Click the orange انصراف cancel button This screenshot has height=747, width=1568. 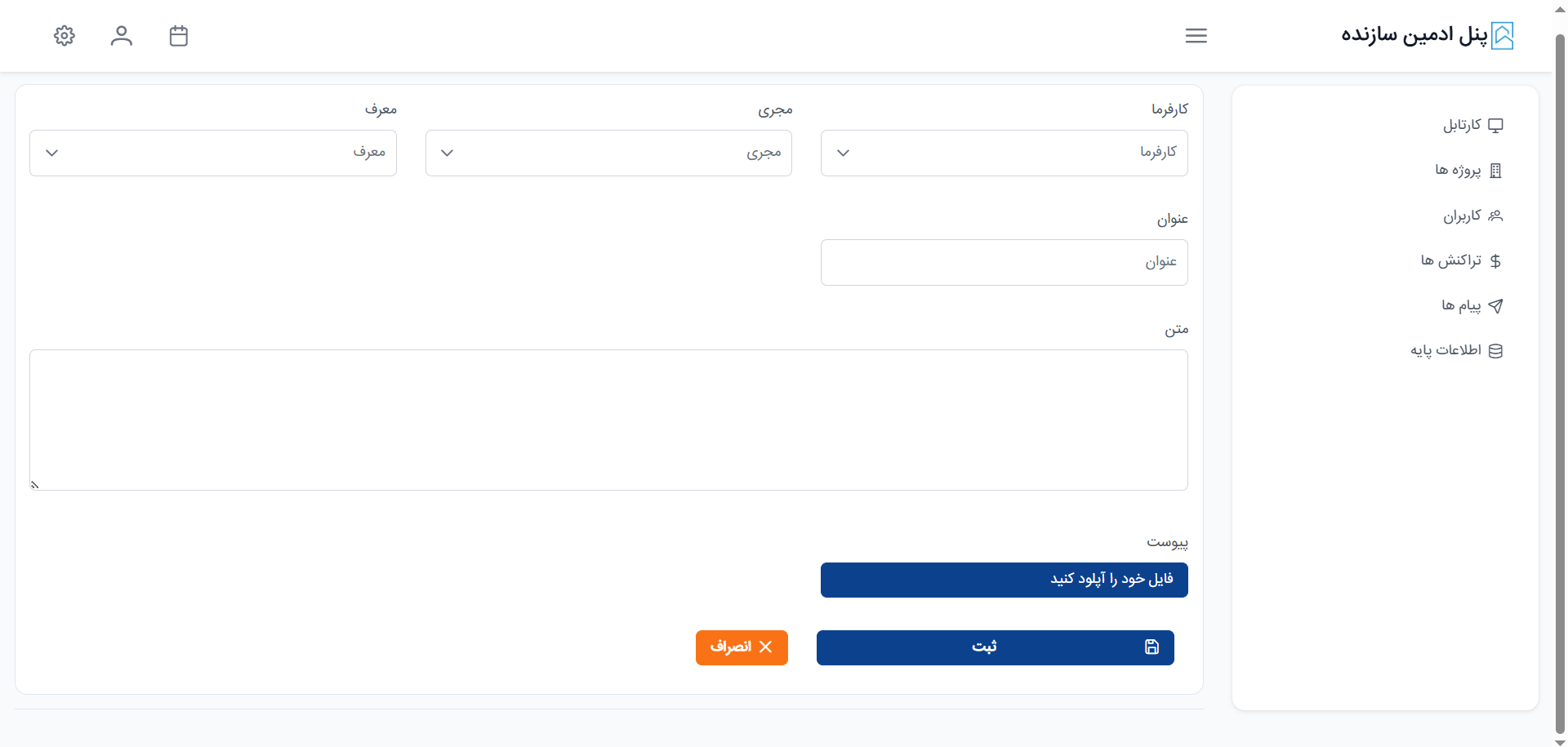click(742, 647)
